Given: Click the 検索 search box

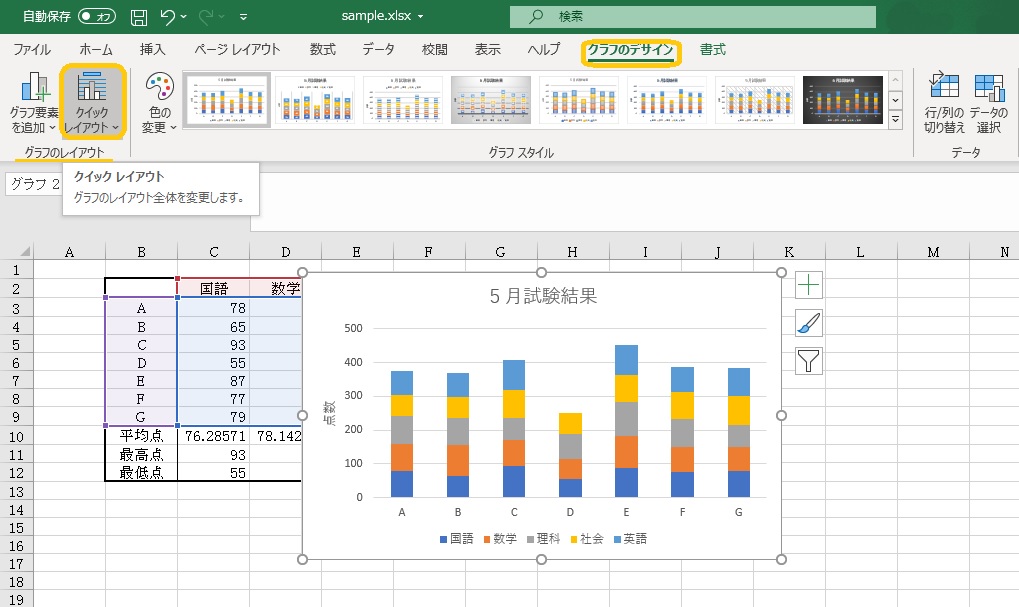Looking at the screenshot, I should click(x=692, y=17).
